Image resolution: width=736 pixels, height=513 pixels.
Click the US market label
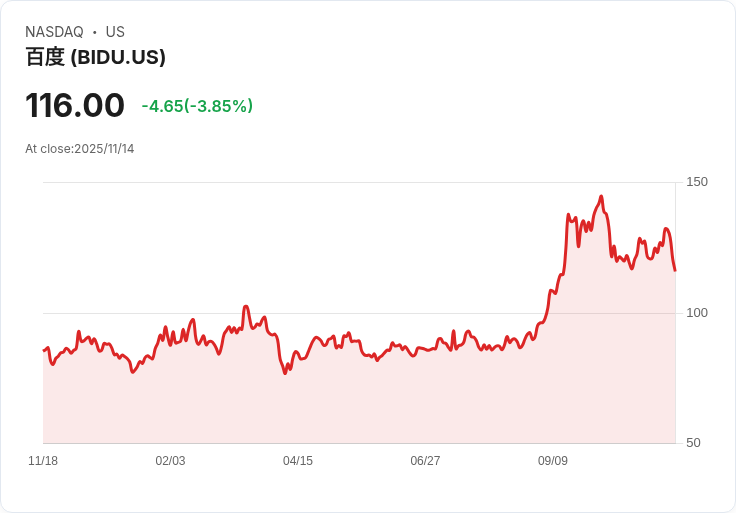pyautogui.click(x=115, y=32)
